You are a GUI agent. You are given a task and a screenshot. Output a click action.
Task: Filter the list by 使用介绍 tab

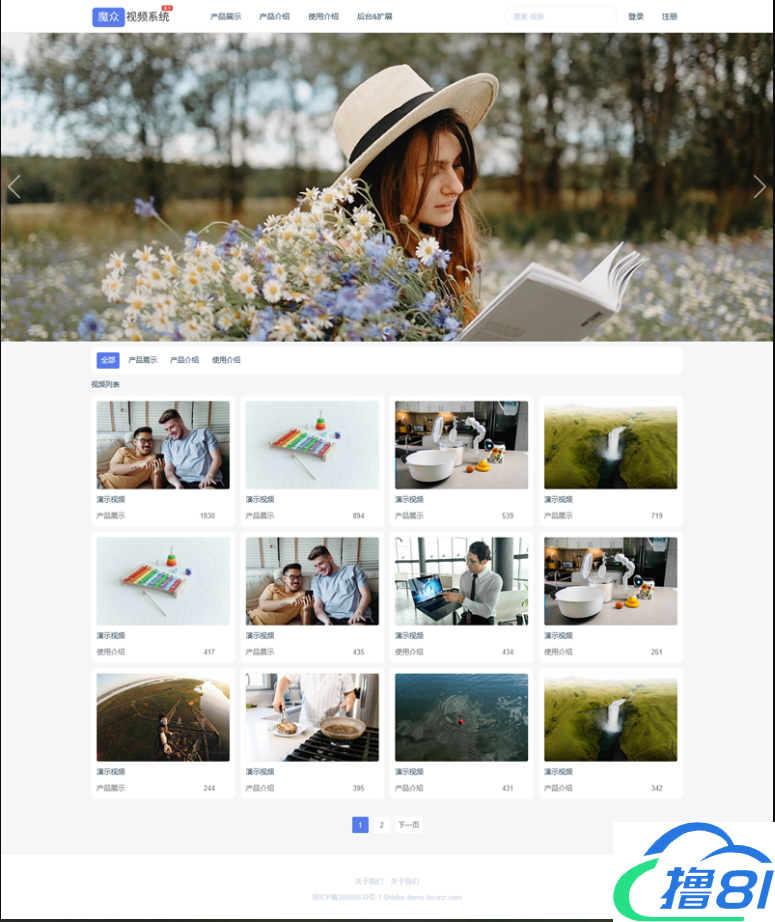point(226,360)
